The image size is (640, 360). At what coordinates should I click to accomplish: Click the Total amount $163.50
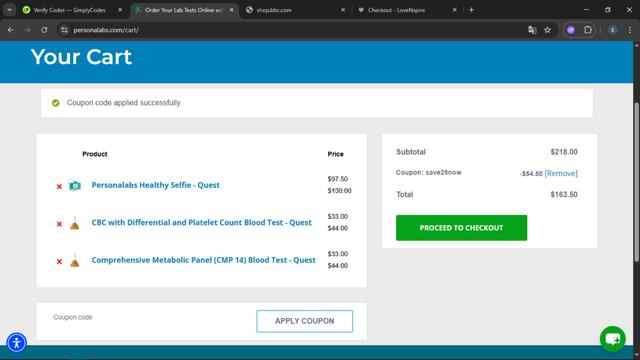pyautogui.click(x=564, y=194)
